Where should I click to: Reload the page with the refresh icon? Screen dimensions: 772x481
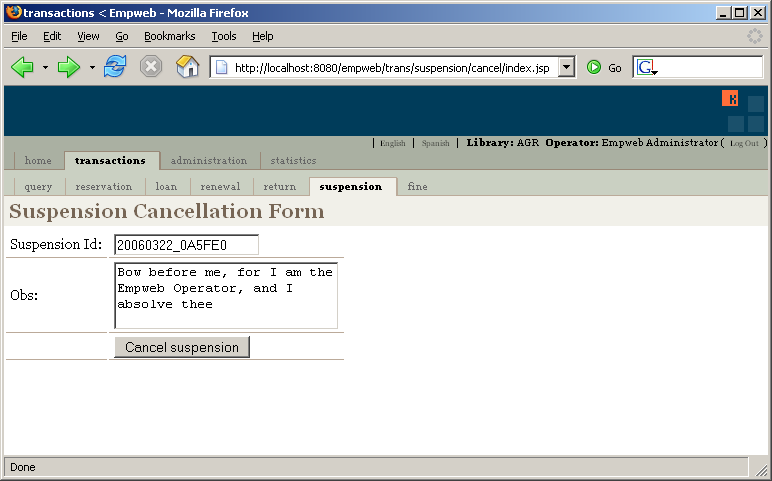115,66
